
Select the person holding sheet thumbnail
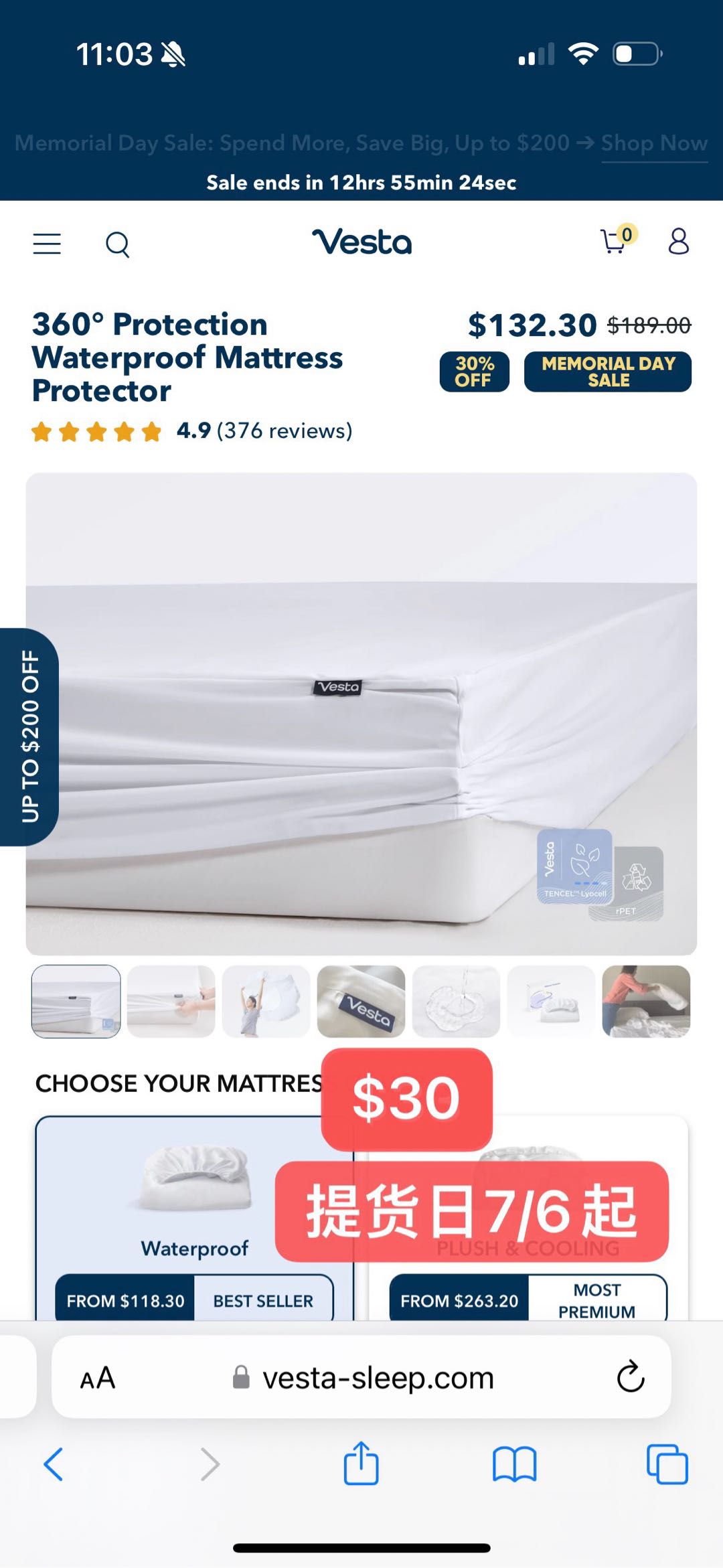(266, 1002)
